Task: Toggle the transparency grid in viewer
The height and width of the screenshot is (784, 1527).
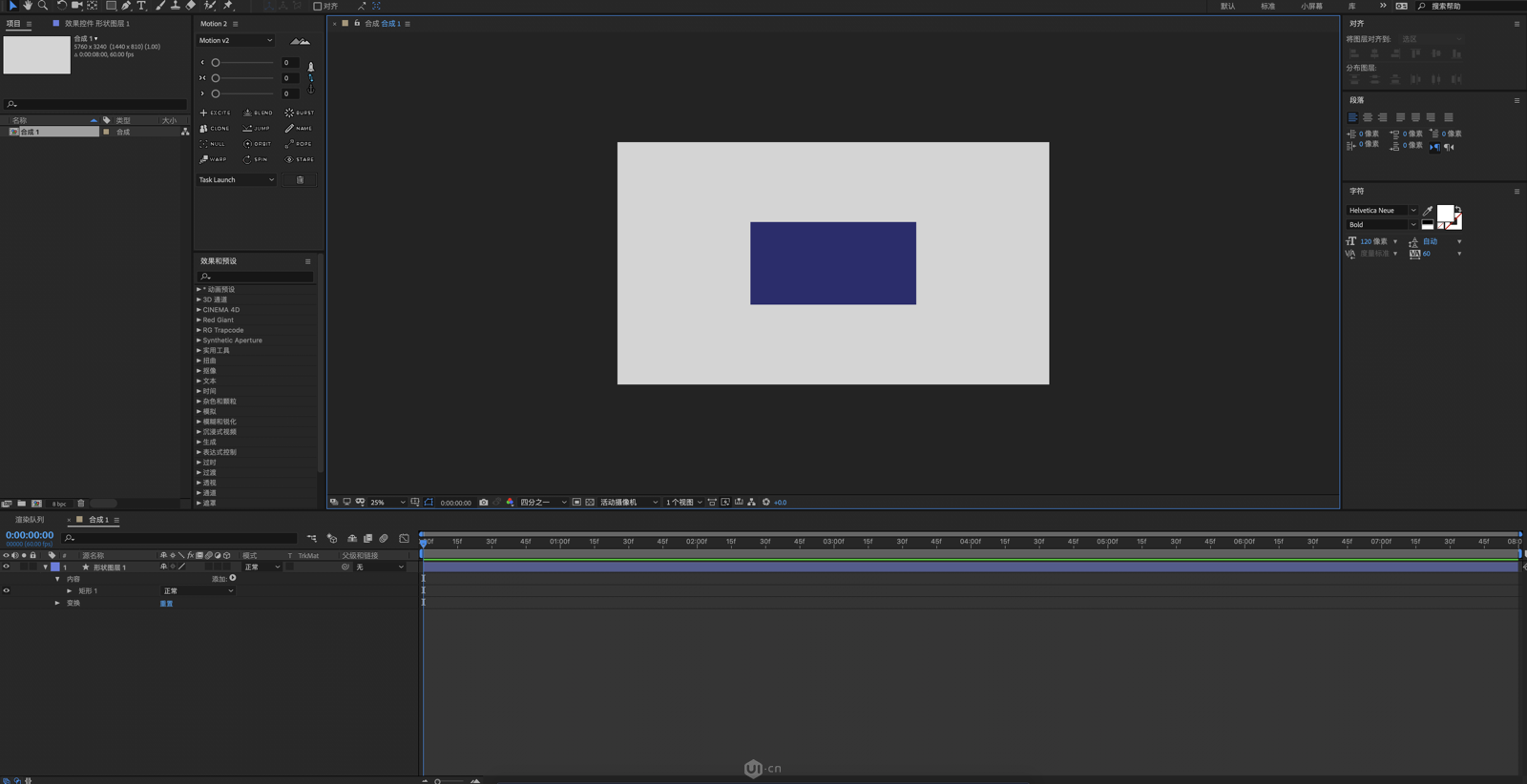Action: (590, 502)
